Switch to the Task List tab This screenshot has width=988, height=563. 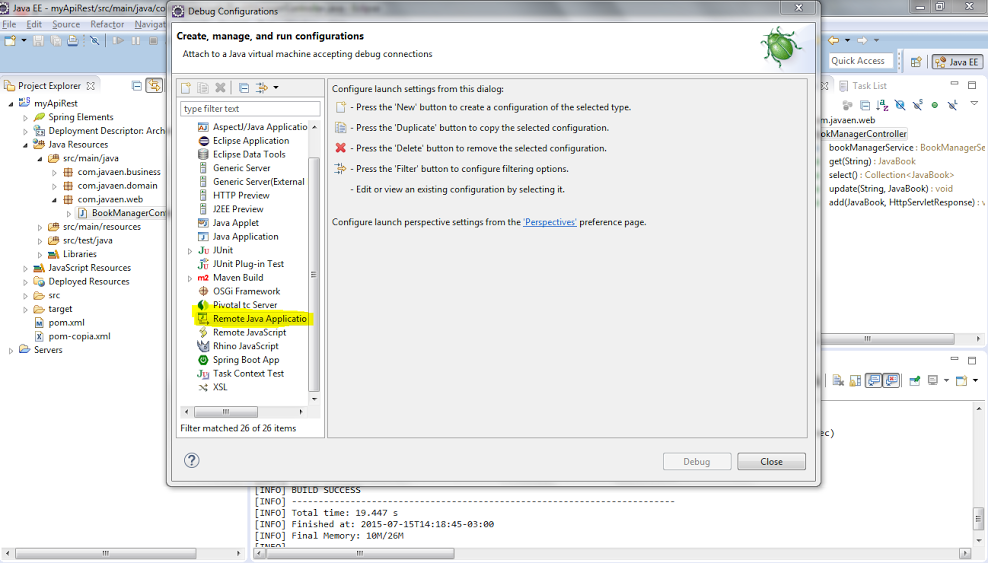pos(862,86)
